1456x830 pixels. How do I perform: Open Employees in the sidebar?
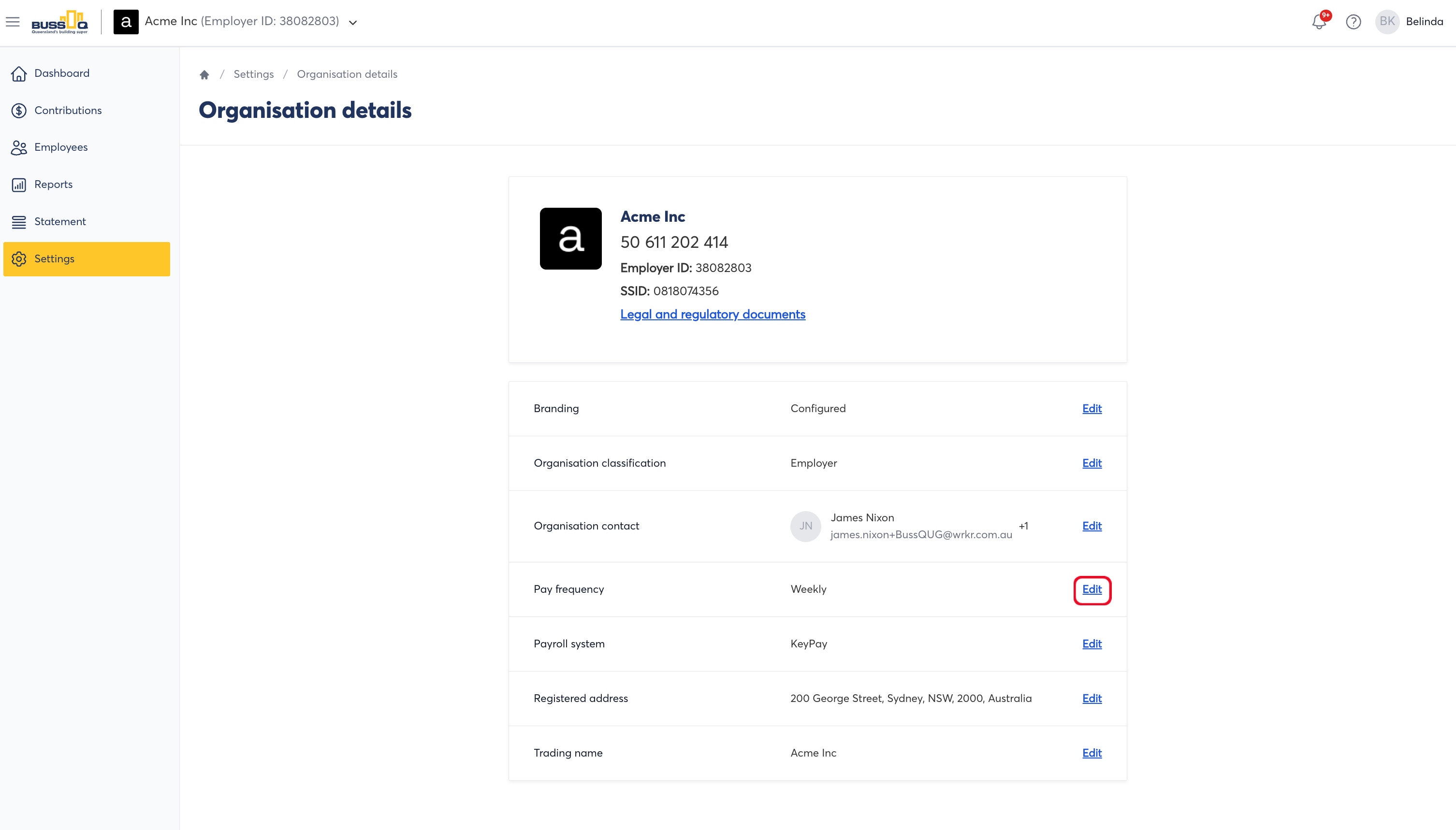coord(87,148)
